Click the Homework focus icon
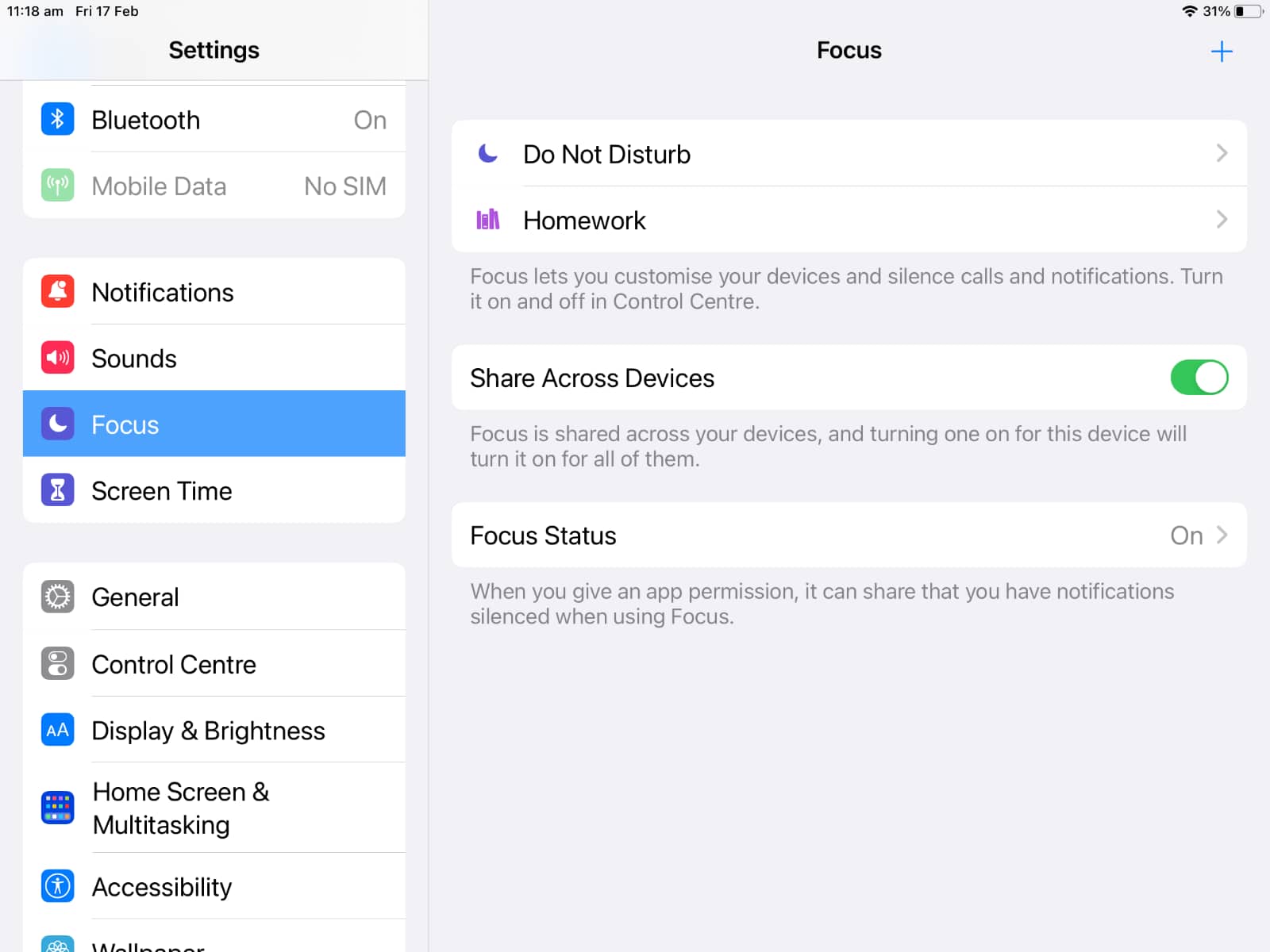This screenshot has width=1270, height=952. point(487,220)
